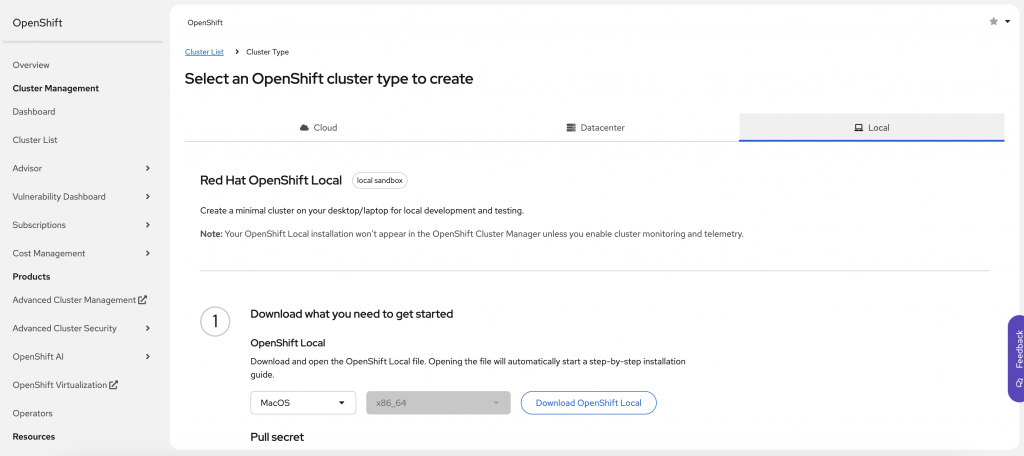Click the OpenShift header text at top
This screenshot has width=1024, height=456.
[x=205, y=23]
